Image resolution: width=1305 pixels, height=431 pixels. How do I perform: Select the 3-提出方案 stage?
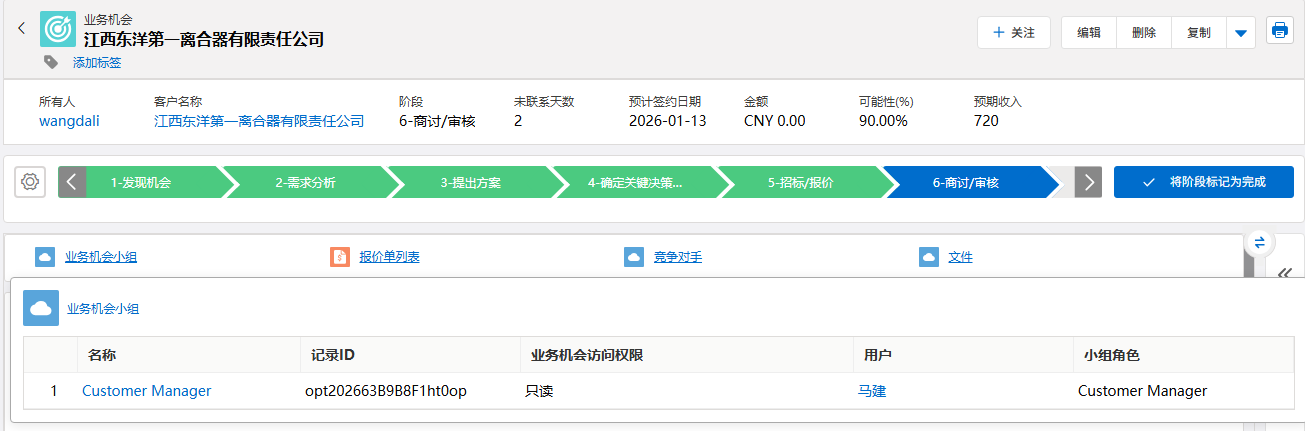tap(470, 183)
